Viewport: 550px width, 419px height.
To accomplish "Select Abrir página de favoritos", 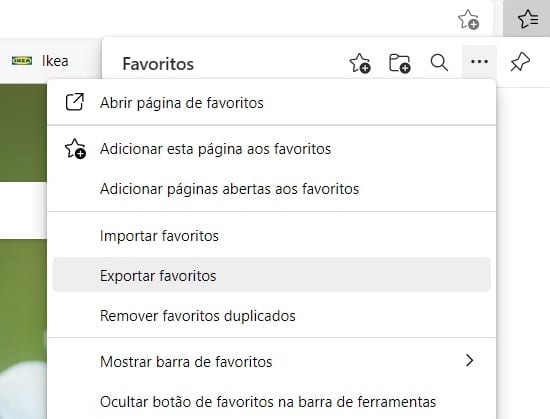I will click(x=271, y=103).
